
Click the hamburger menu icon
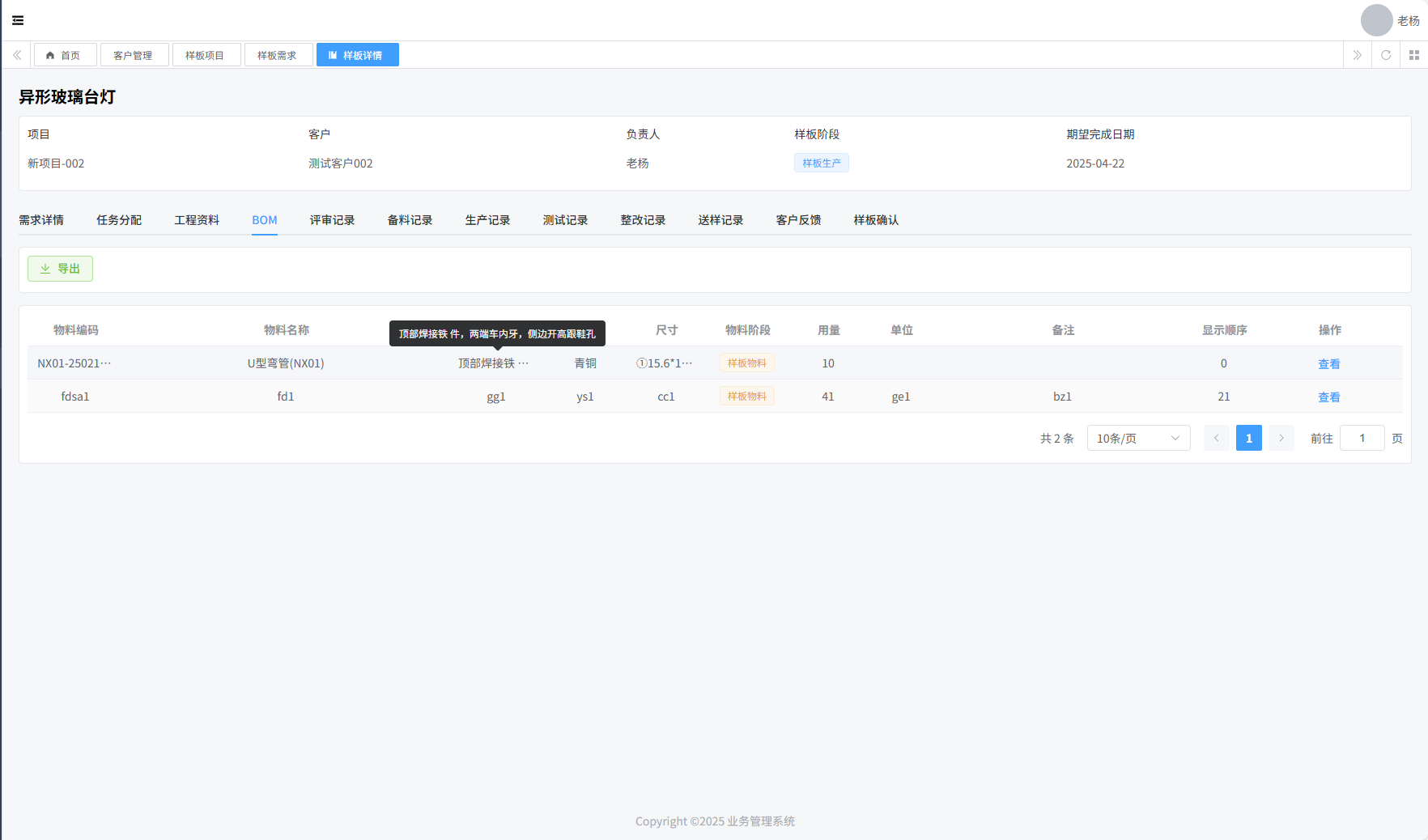[18, 20]
